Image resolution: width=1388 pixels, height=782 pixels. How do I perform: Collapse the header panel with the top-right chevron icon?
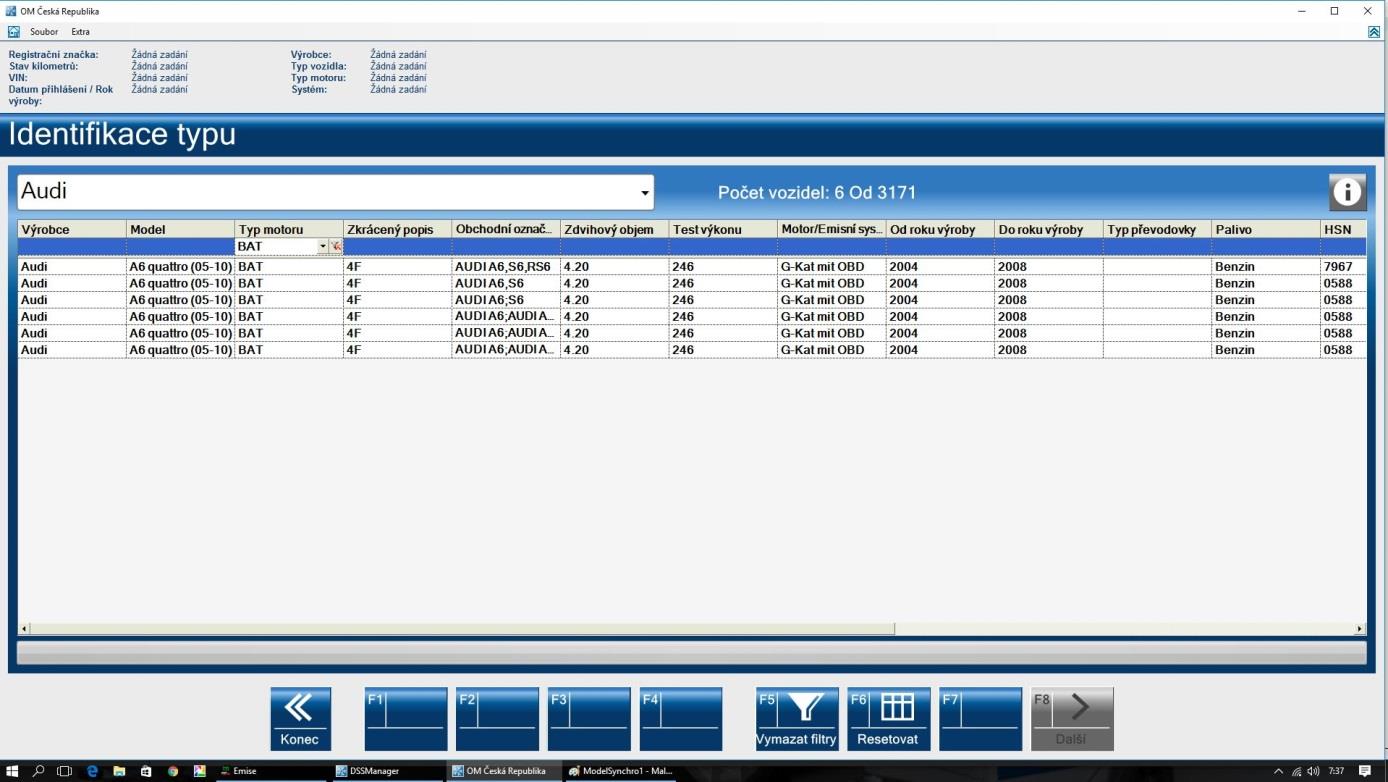point(1374,32)
